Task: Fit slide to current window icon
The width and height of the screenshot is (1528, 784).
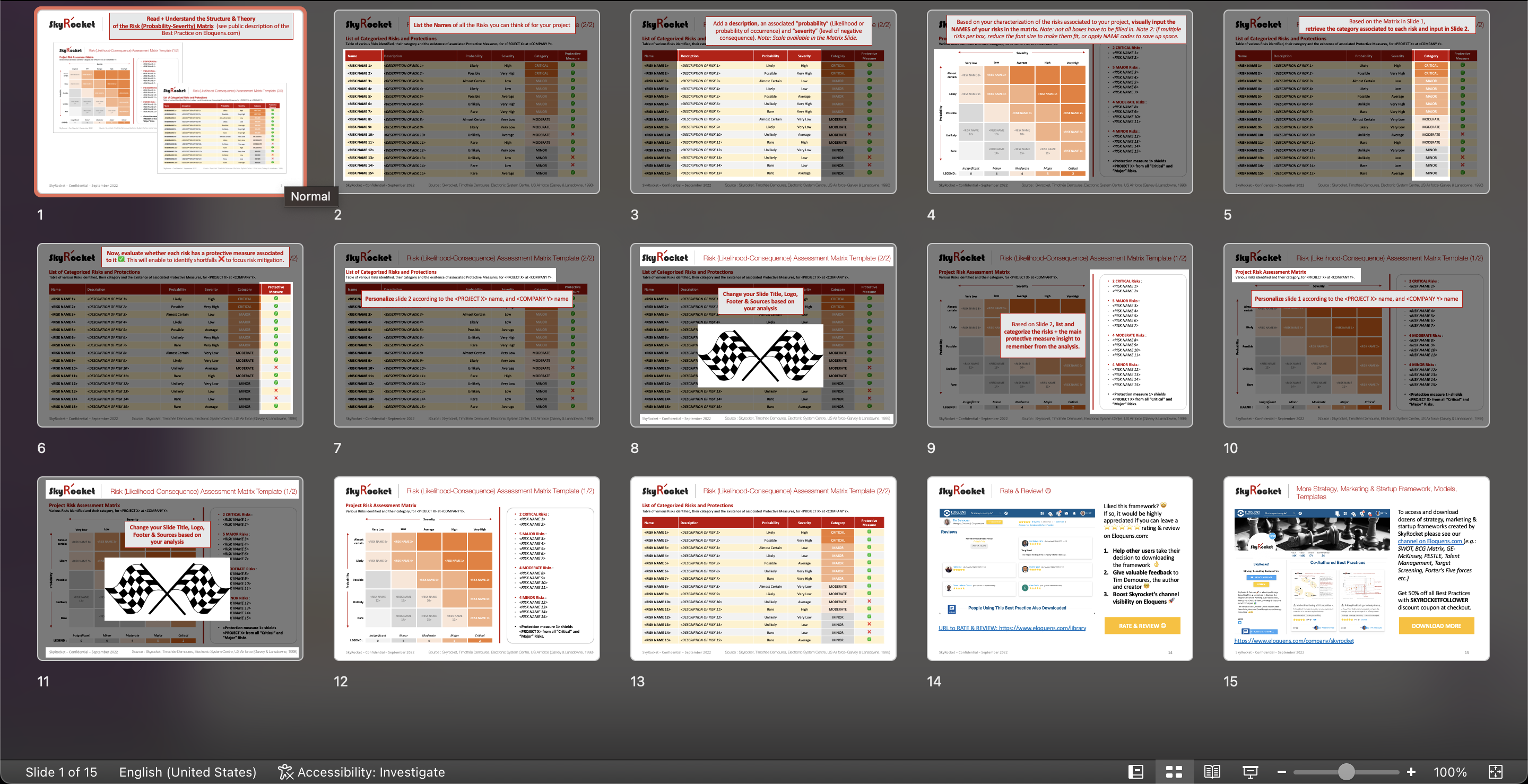Action: coord(1496,772)
